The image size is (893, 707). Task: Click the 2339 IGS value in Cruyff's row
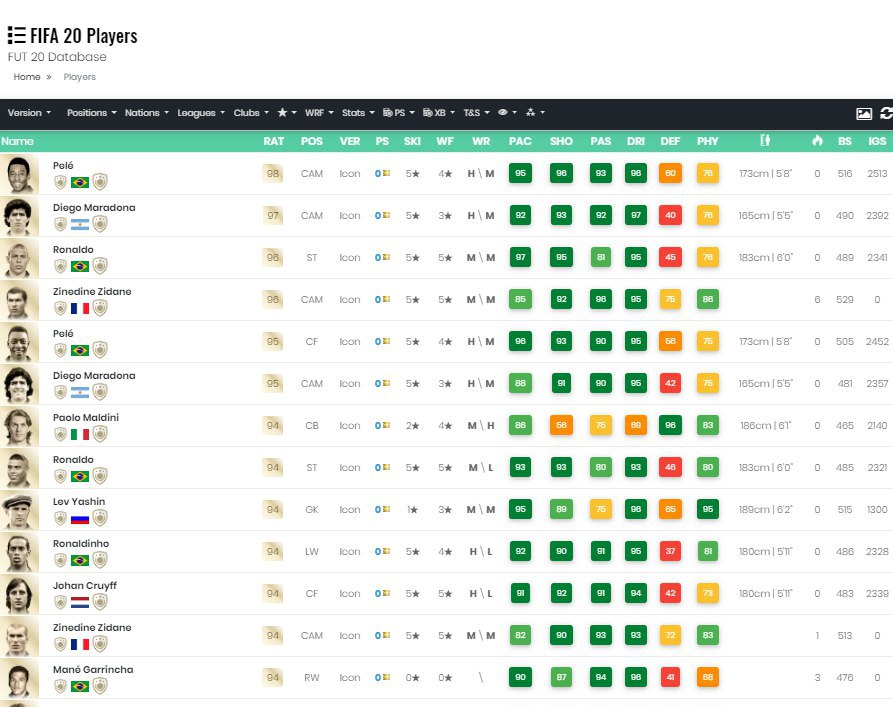click(877, 594)
